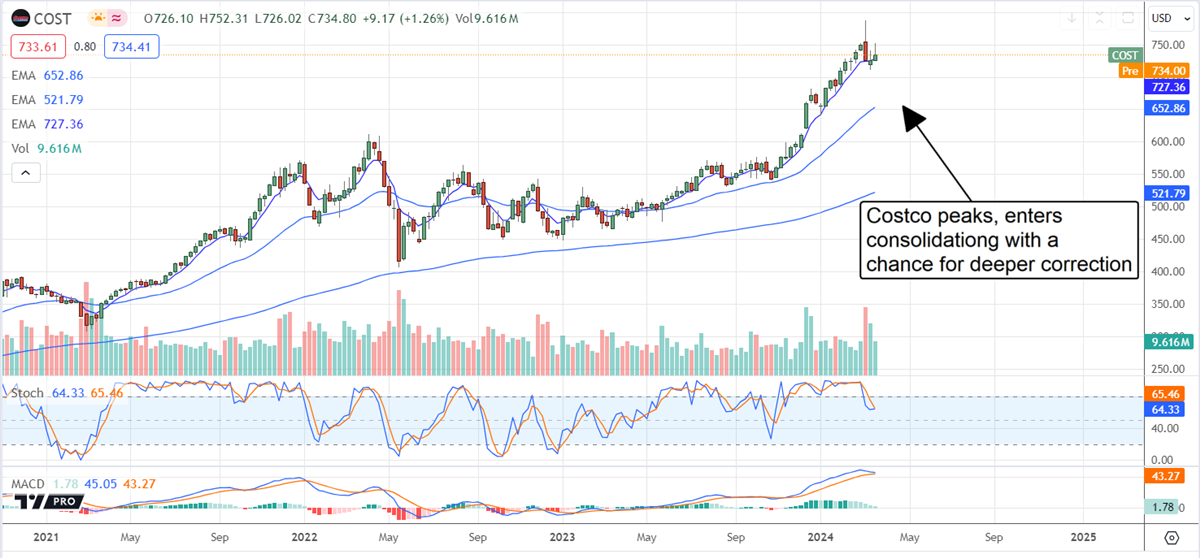This screenshot has height=558, width=1200.
Task: Click the 727.36 EMA price-scale label
Action: [1168, 87]
